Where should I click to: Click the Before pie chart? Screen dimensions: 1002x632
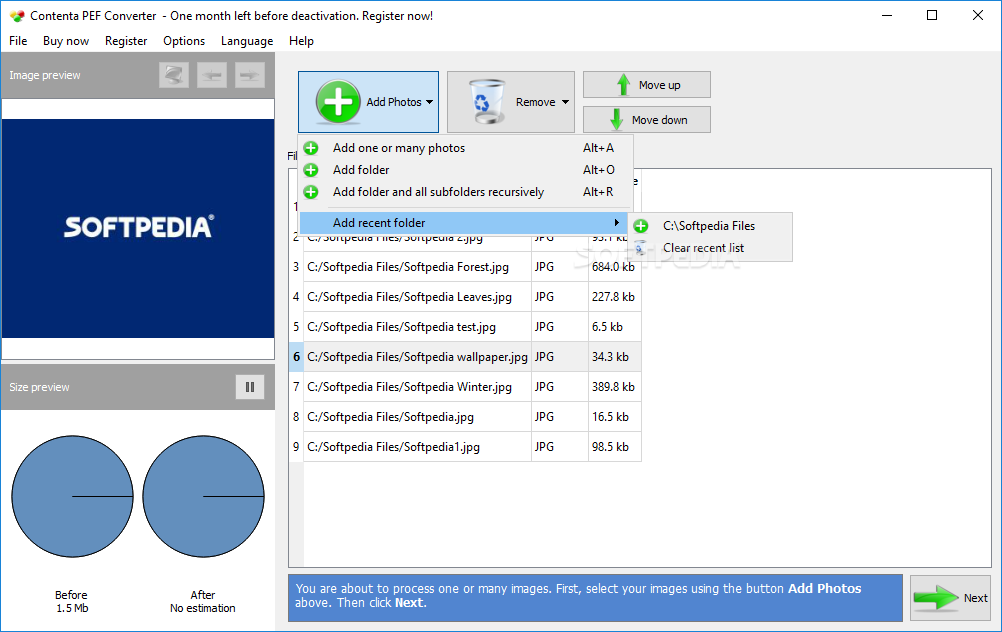click(72, 497)
